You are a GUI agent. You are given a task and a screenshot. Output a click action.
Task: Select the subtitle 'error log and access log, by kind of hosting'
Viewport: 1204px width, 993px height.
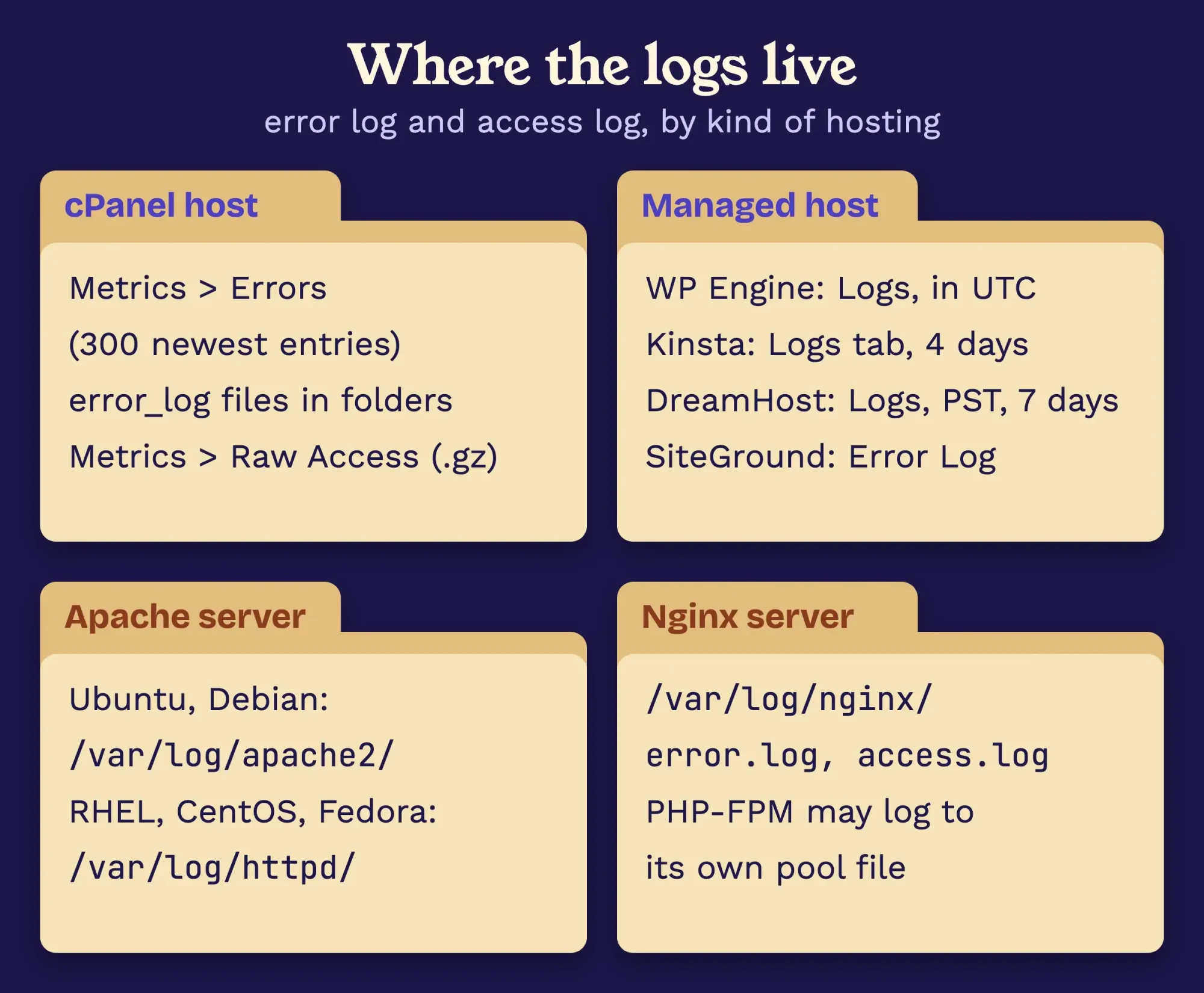click(x=602, y=123)
